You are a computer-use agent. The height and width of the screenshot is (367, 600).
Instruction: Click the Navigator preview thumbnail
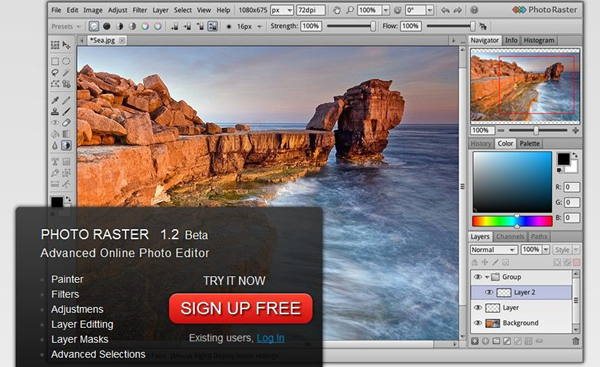click(x=525, y=86)
